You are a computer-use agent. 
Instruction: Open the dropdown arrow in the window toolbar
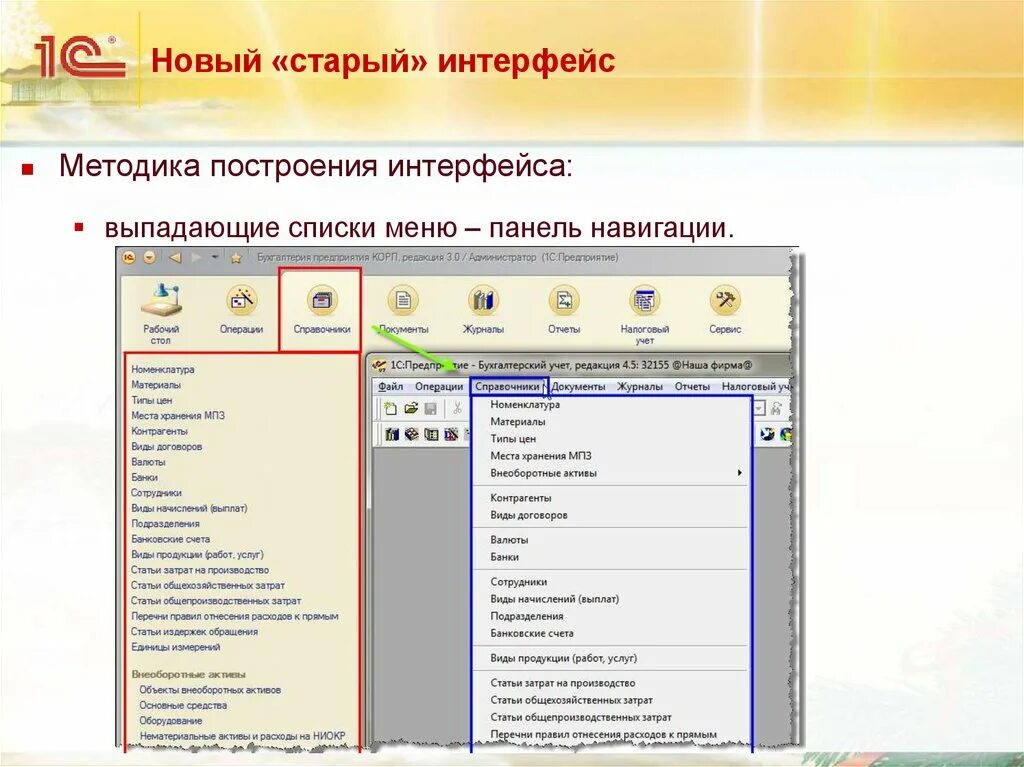758,409
